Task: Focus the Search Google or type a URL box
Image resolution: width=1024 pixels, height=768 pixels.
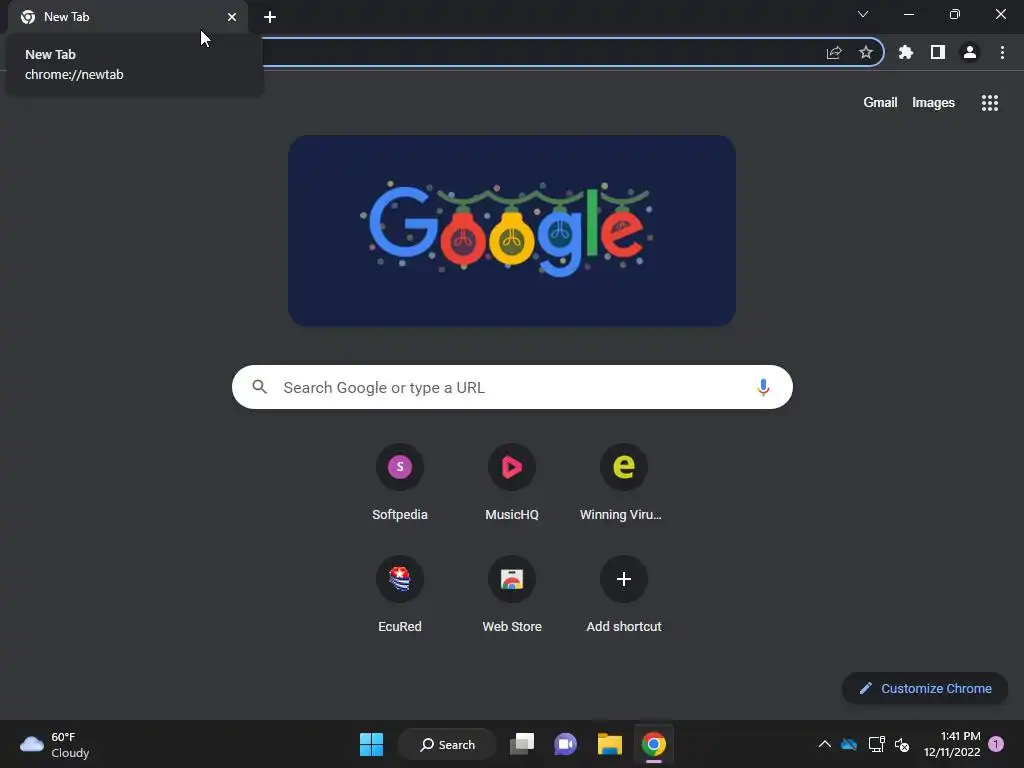Action: (x=512, y=387)
